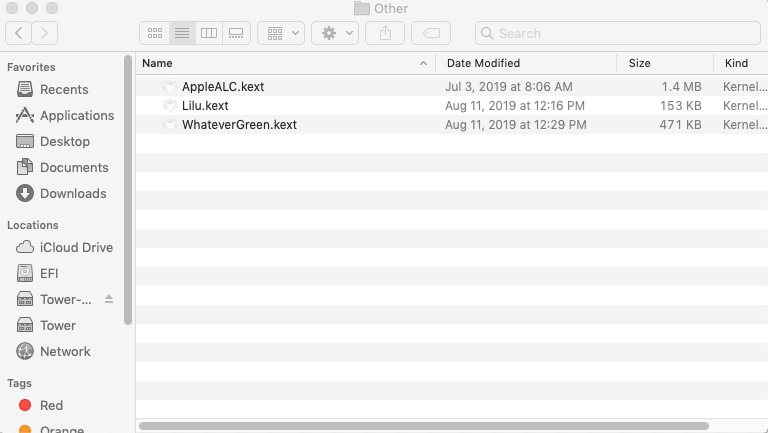
Task: Open the group-by arrangement dropdown
Action: (x=281, y=33)
